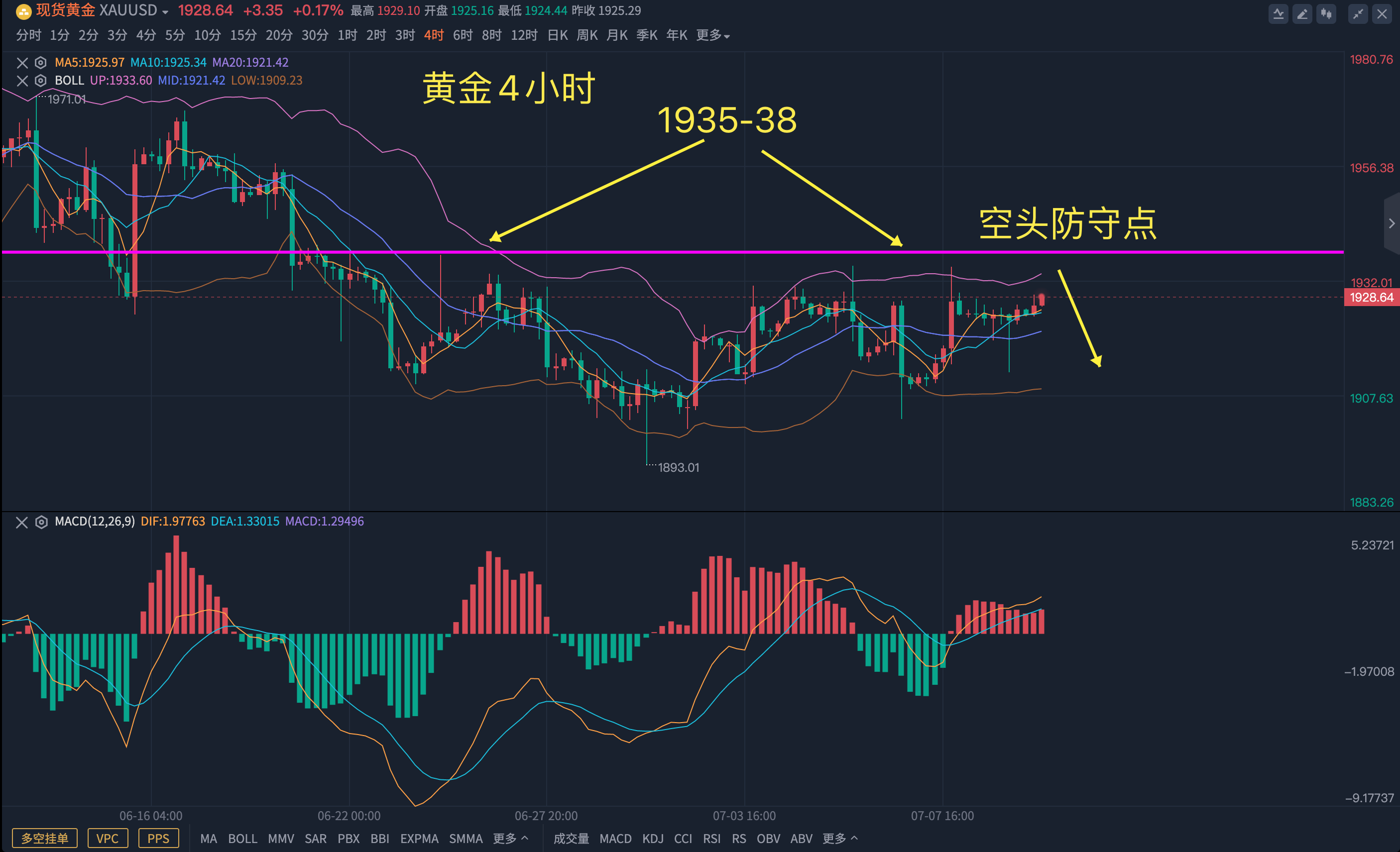Remove the MA indicator with X
The image size is (1400, 852).
pos(22,63)
